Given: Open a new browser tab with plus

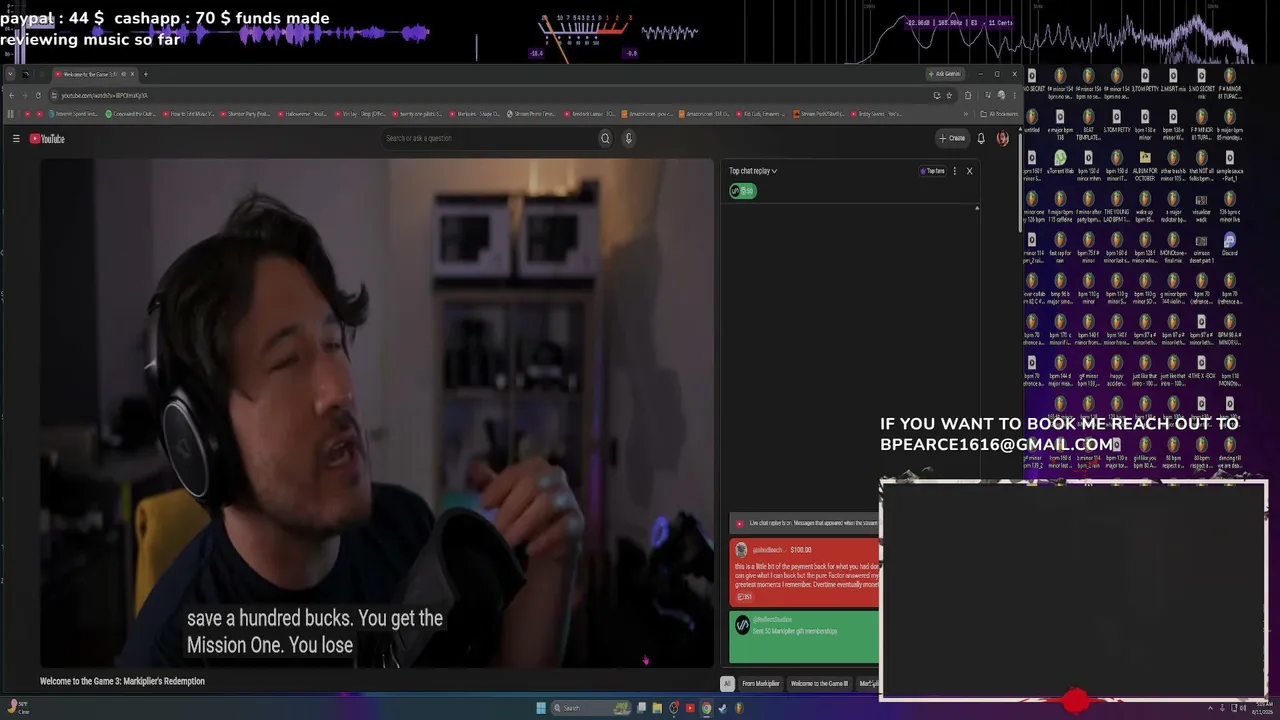Looking at the screenshot, I should click(x=145, y=74).
